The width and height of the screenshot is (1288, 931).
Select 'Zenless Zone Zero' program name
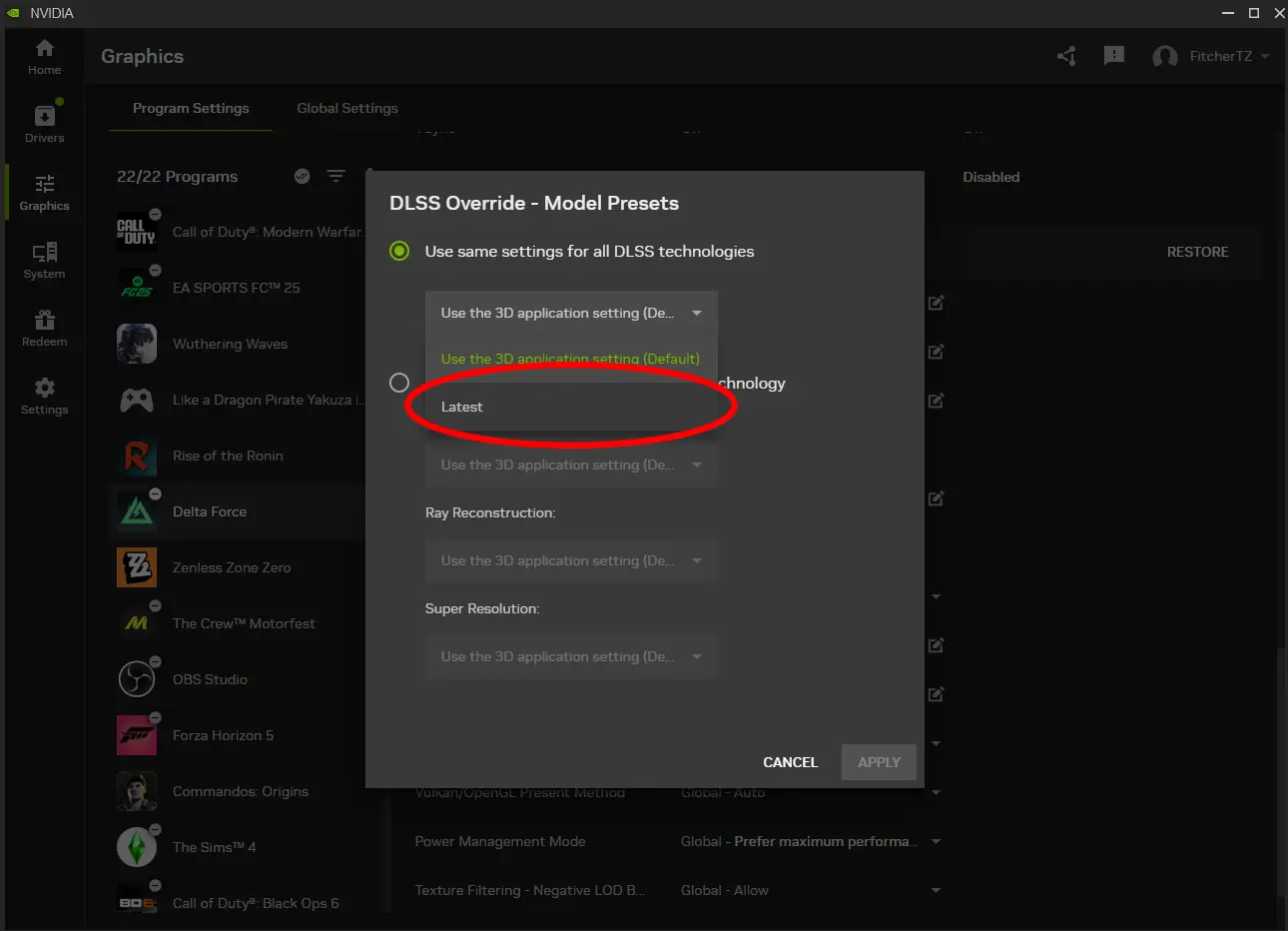click(x=232, y=567)
